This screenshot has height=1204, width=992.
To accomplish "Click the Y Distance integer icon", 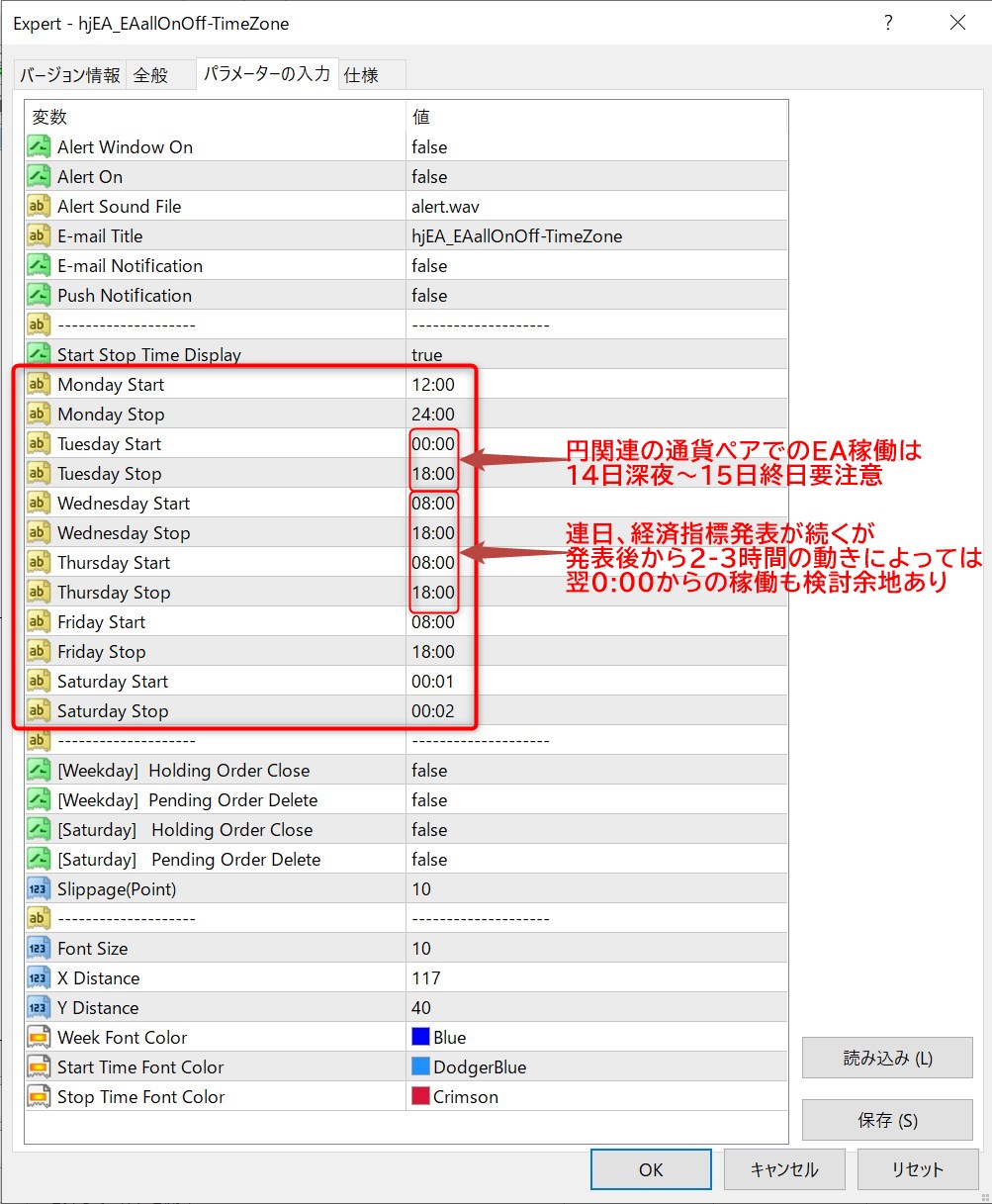I will click(39, 1008).
